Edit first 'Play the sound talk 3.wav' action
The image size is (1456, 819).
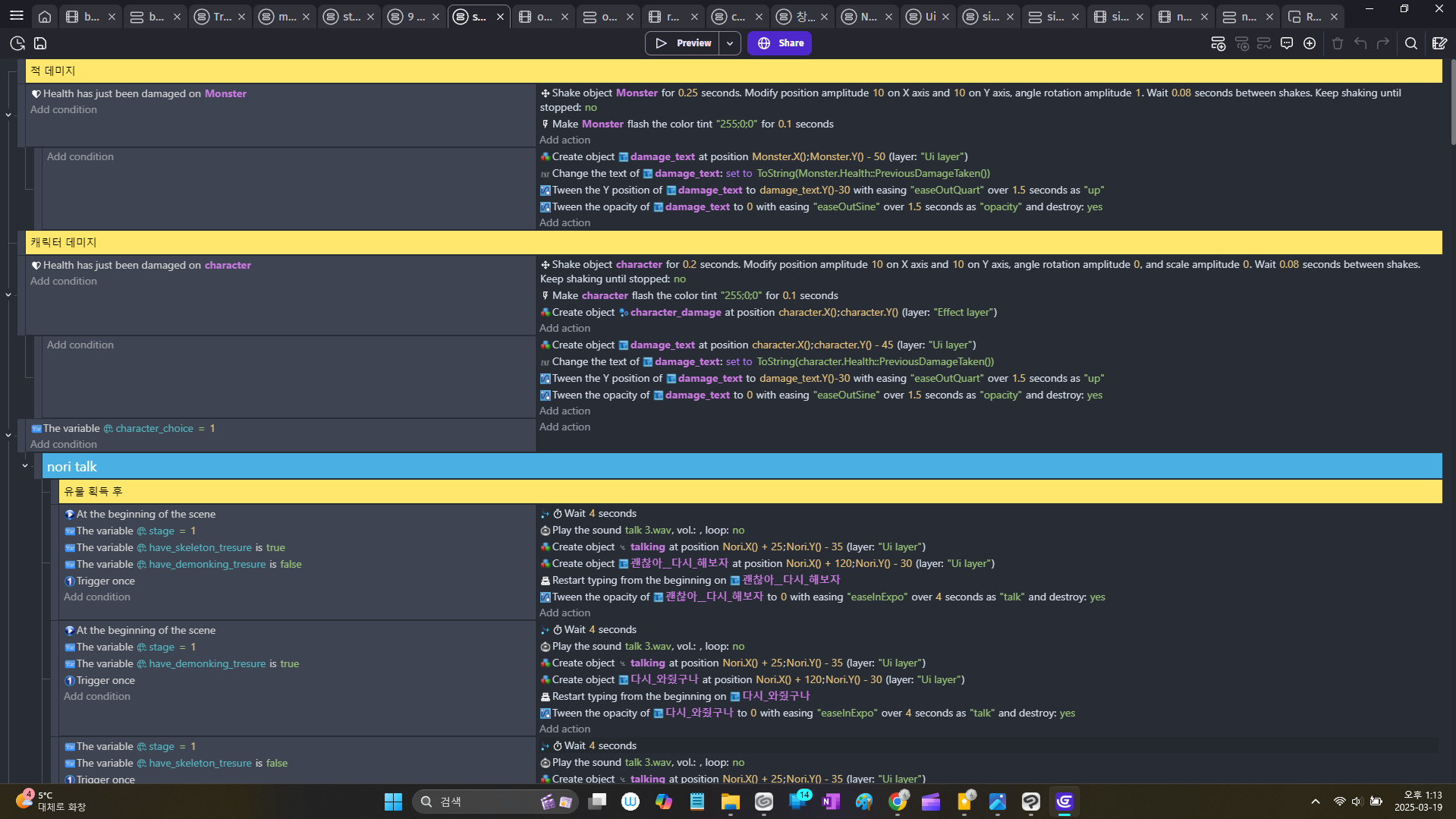tap(642, 530)
